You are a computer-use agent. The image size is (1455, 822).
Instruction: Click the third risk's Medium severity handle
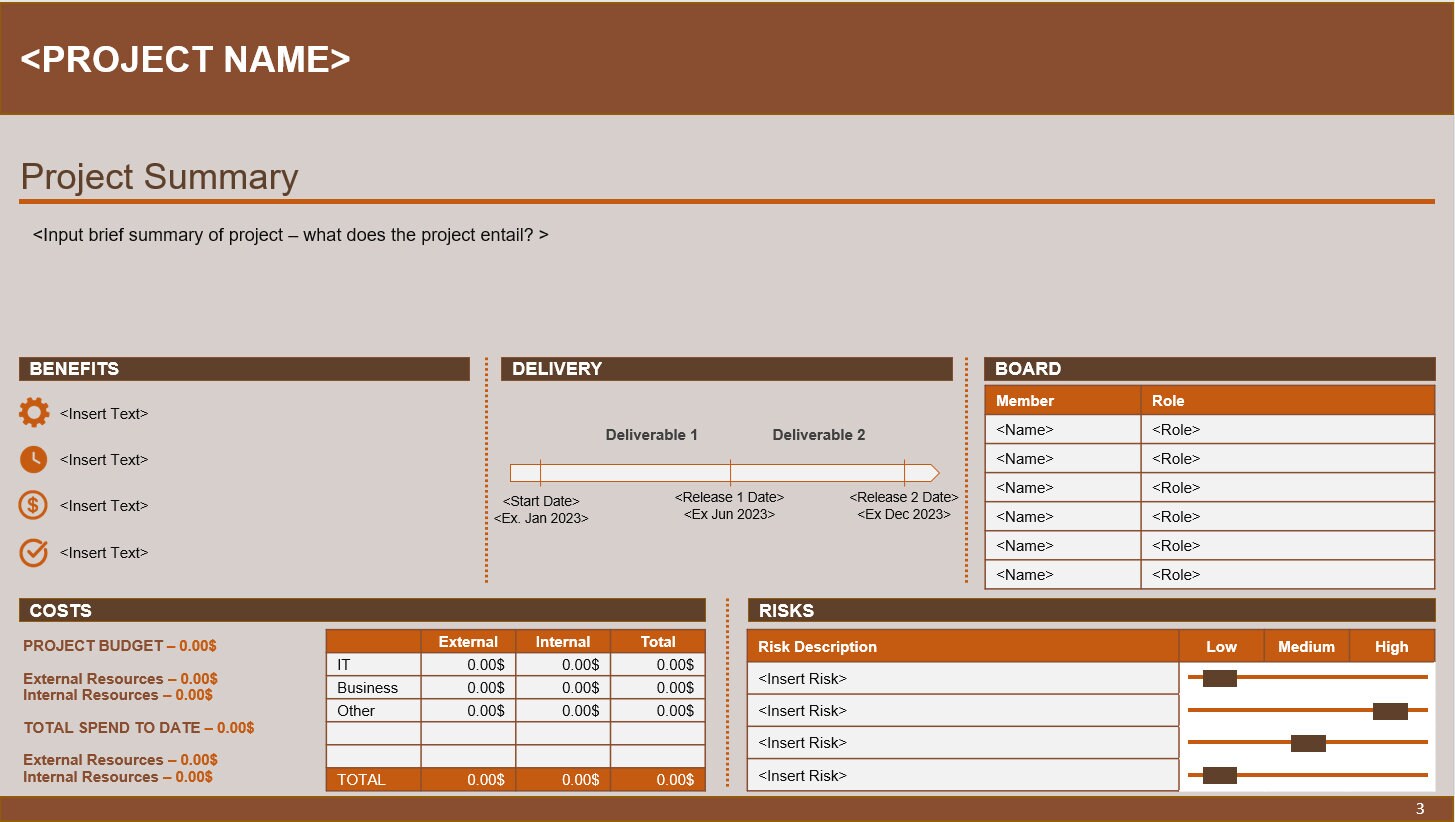click(1308, 742)
